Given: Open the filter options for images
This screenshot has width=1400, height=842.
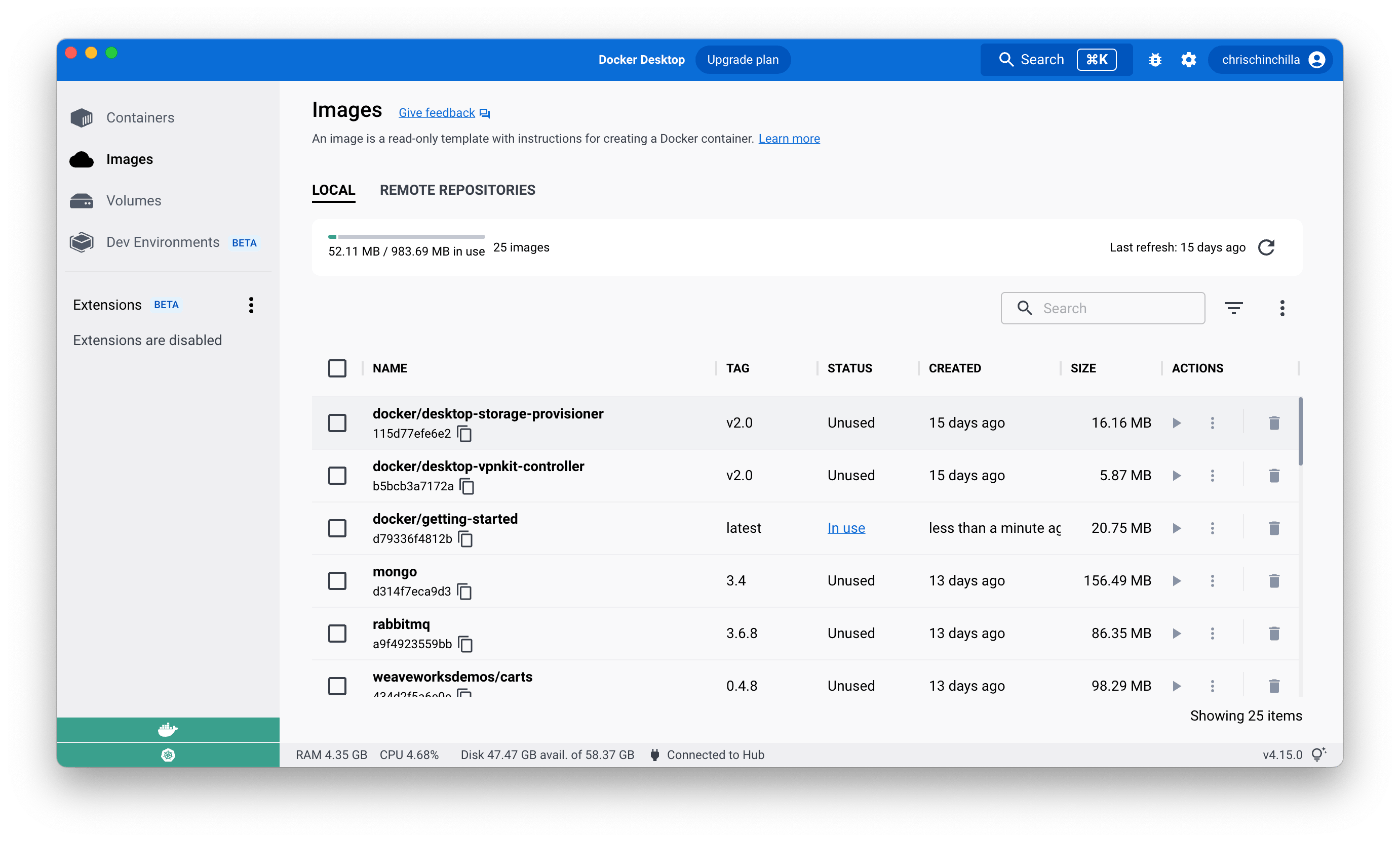Looking at the screenshot, I should click(1233, 308).
